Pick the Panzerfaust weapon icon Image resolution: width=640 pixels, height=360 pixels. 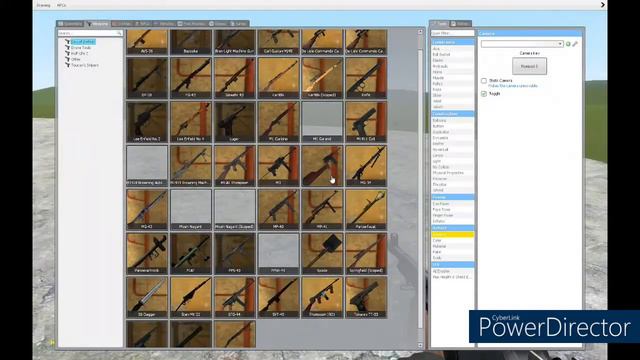point(366,209)
